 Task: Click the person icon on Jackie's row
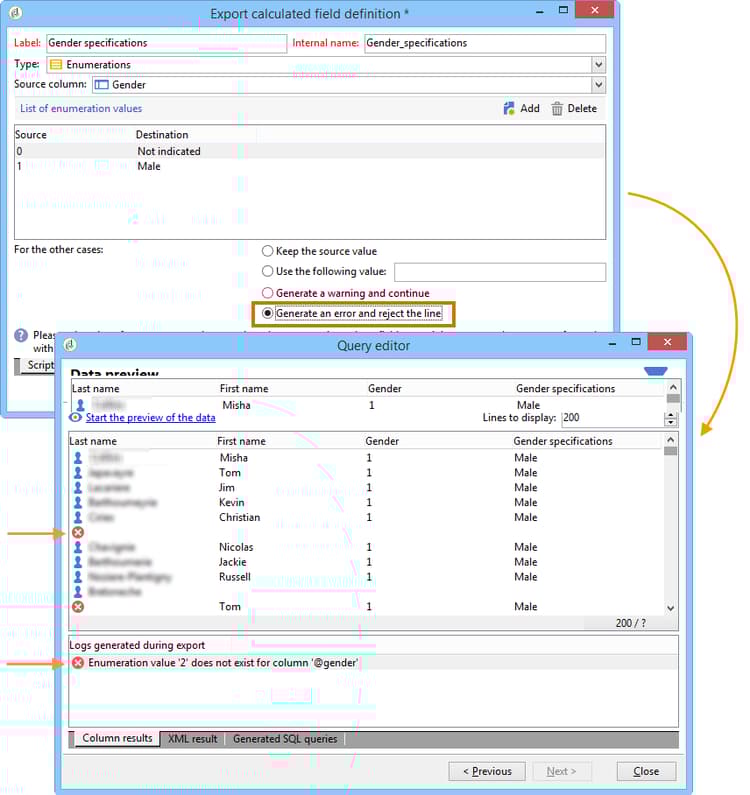78,562
